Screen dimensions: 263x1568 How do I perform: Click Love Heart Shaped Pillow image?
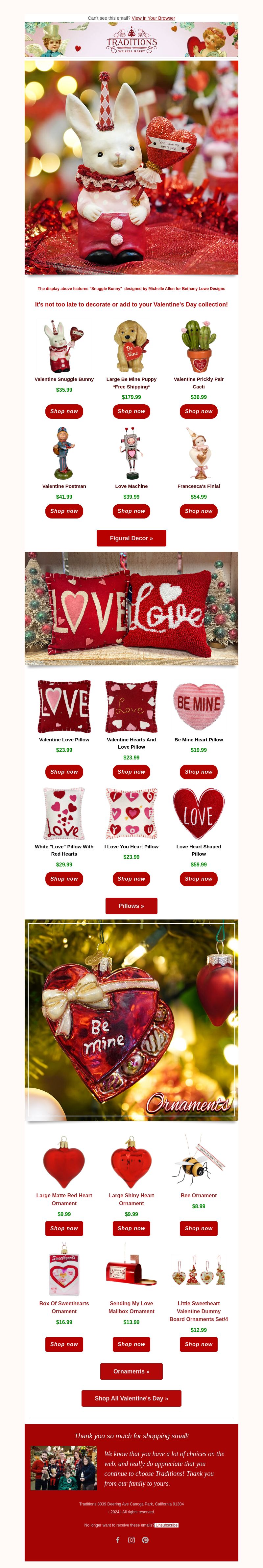pos(199,814)
